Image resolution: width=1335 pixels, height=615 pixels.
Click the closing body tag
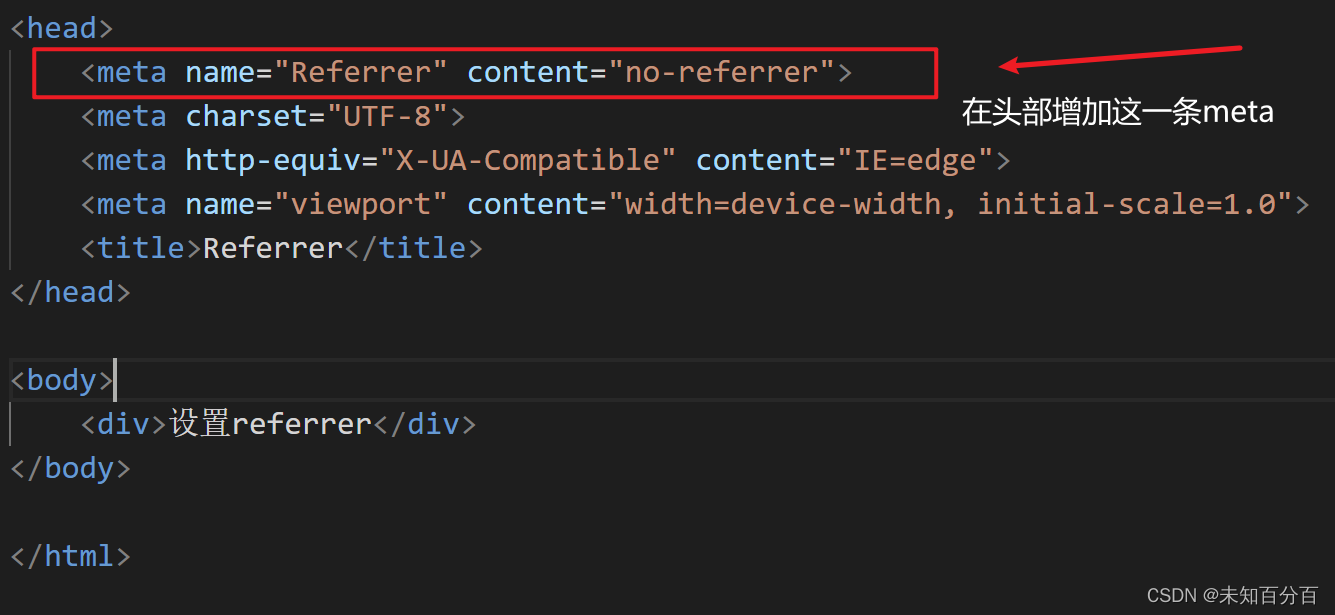(x=70, y=468)
